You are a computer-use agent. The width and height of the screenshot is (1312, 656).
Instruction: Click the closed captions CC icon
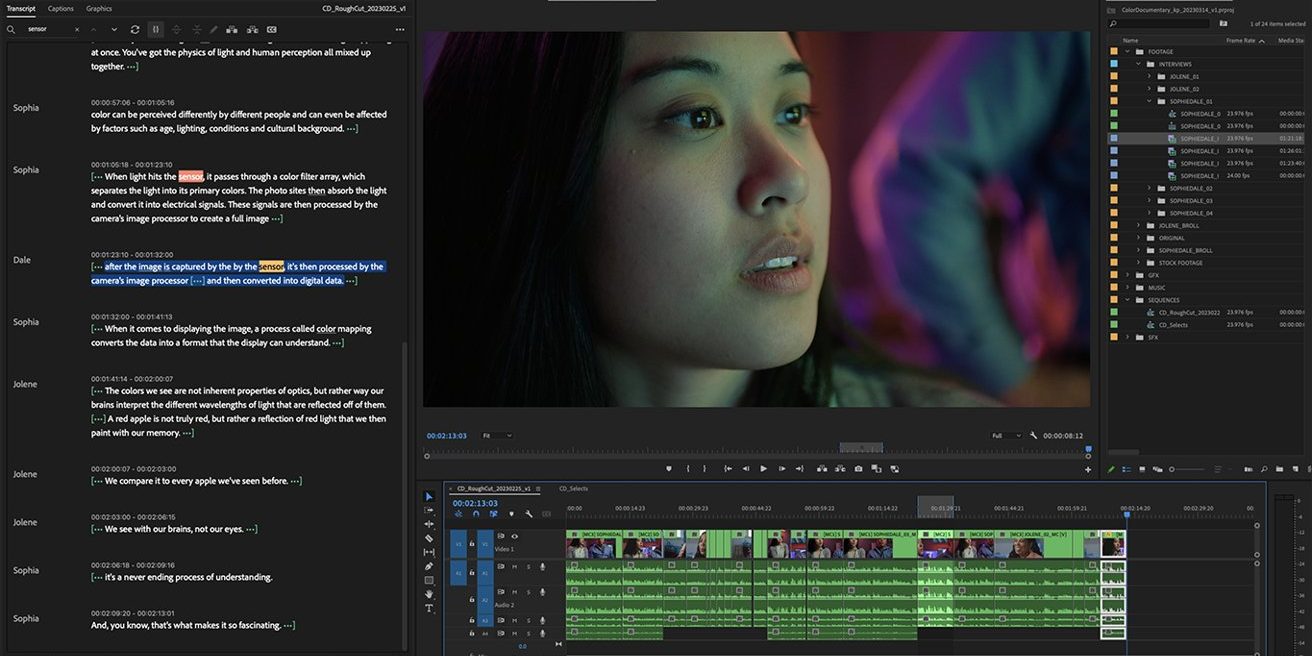272,30
